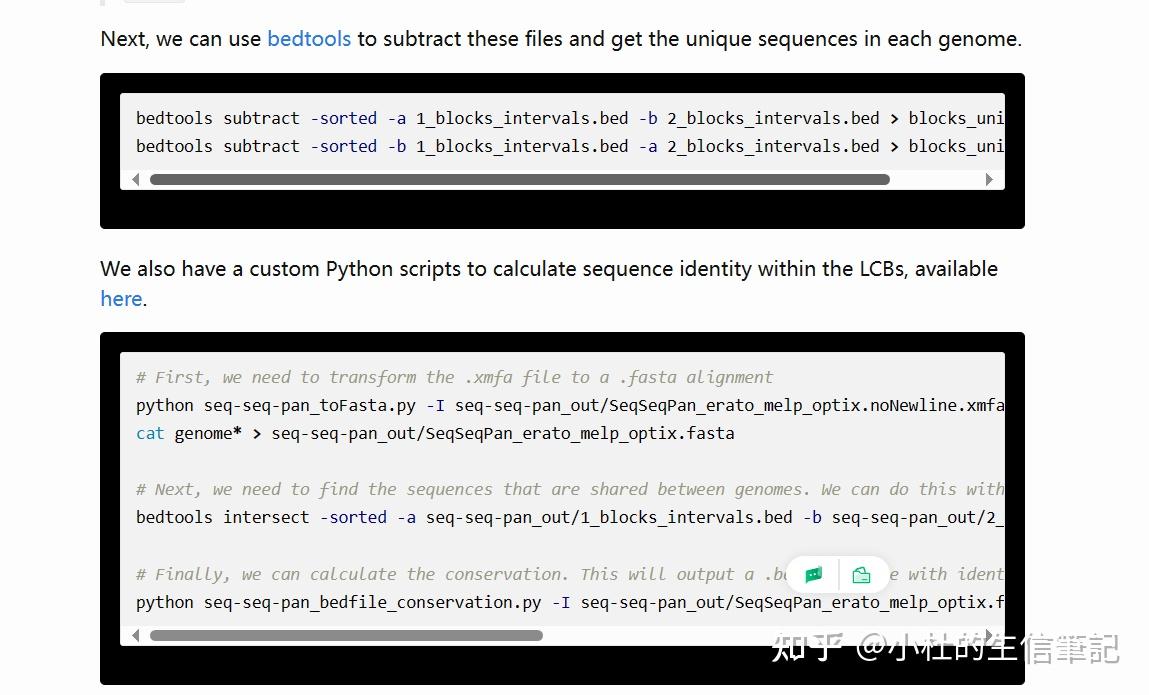Click the green chat bubble floating icon
Screen dimensions: 1149x695
pyautogui.click(x=813, y=575)
